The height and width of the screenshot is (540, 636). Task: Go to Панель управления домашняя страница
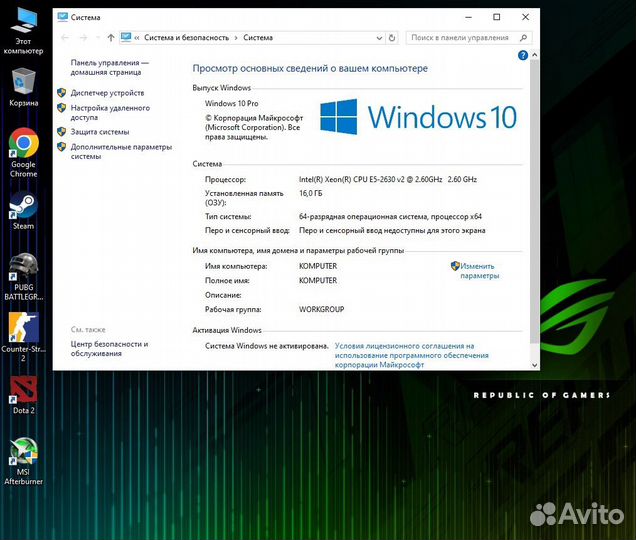110,67
